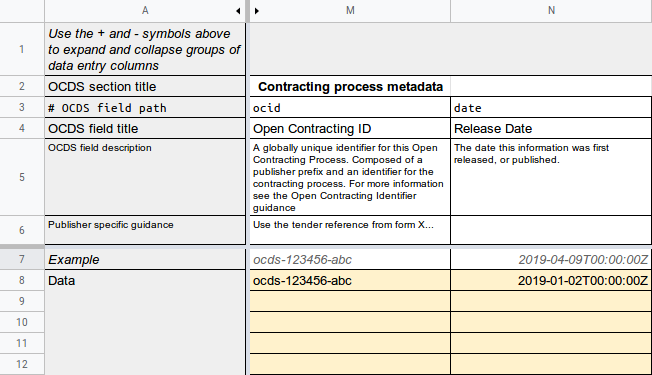This screenshot has height=375, width=652.
Task: Select column N header
Action: click(x=551, y=11)
